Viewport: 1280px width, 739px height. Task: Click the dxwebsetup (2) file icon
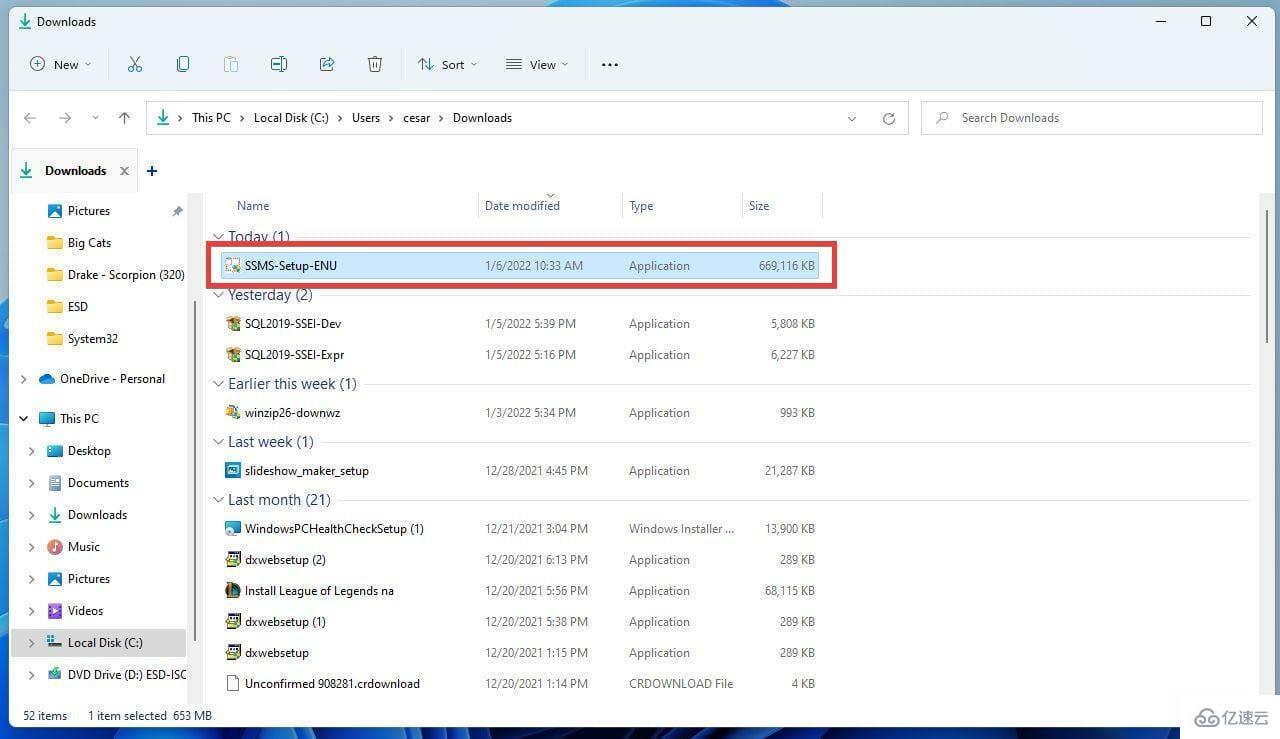(233, 560)
